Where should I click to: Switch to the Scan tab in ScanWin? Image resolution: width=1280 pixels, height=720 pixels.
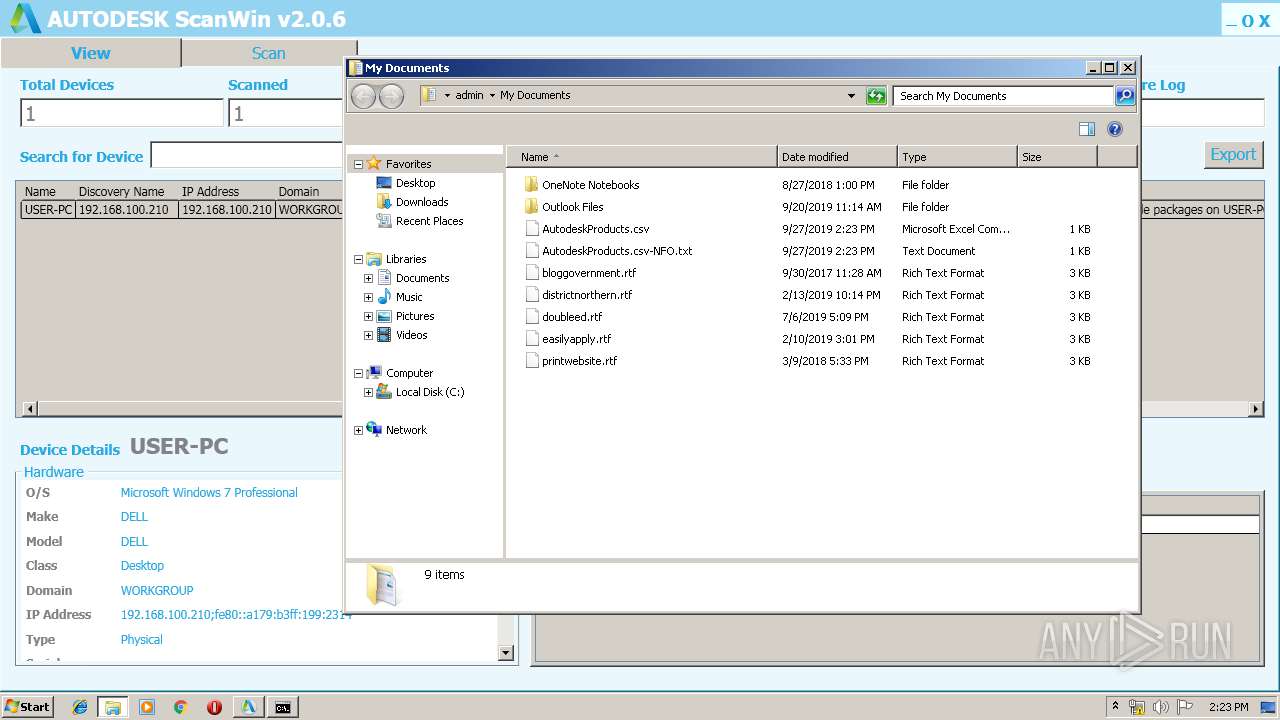coord(268,53)
